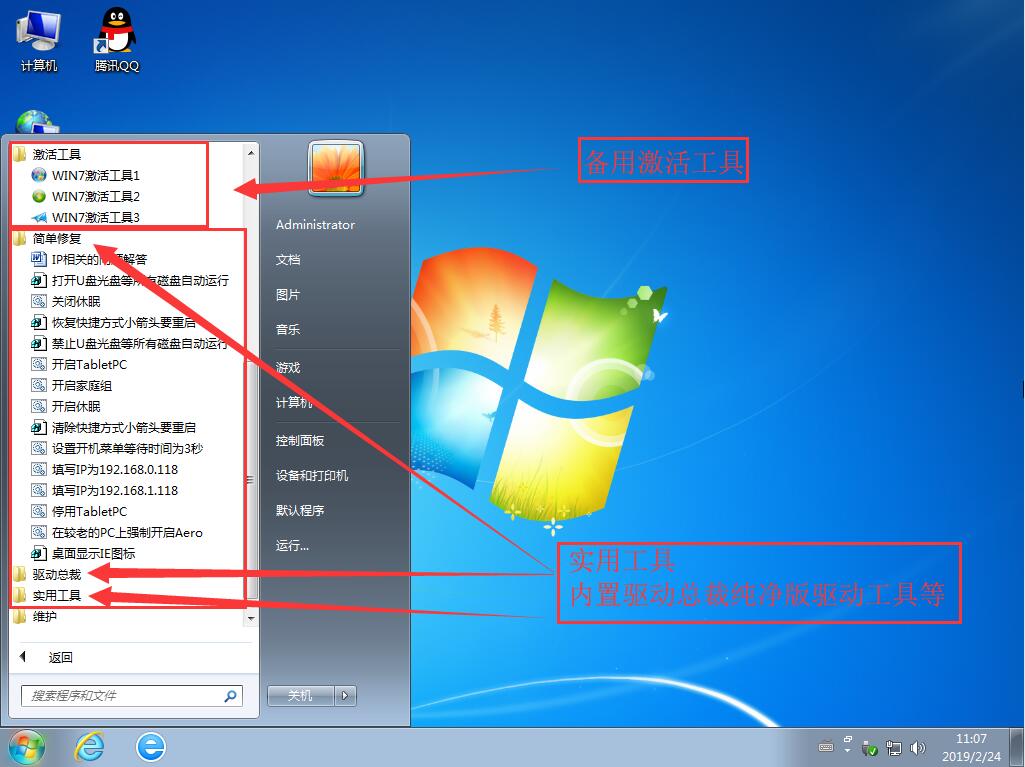The width and height of the screenshot is (1025, 767).
Task: Open 图片 from Start menu
Action: pos(288,295)
